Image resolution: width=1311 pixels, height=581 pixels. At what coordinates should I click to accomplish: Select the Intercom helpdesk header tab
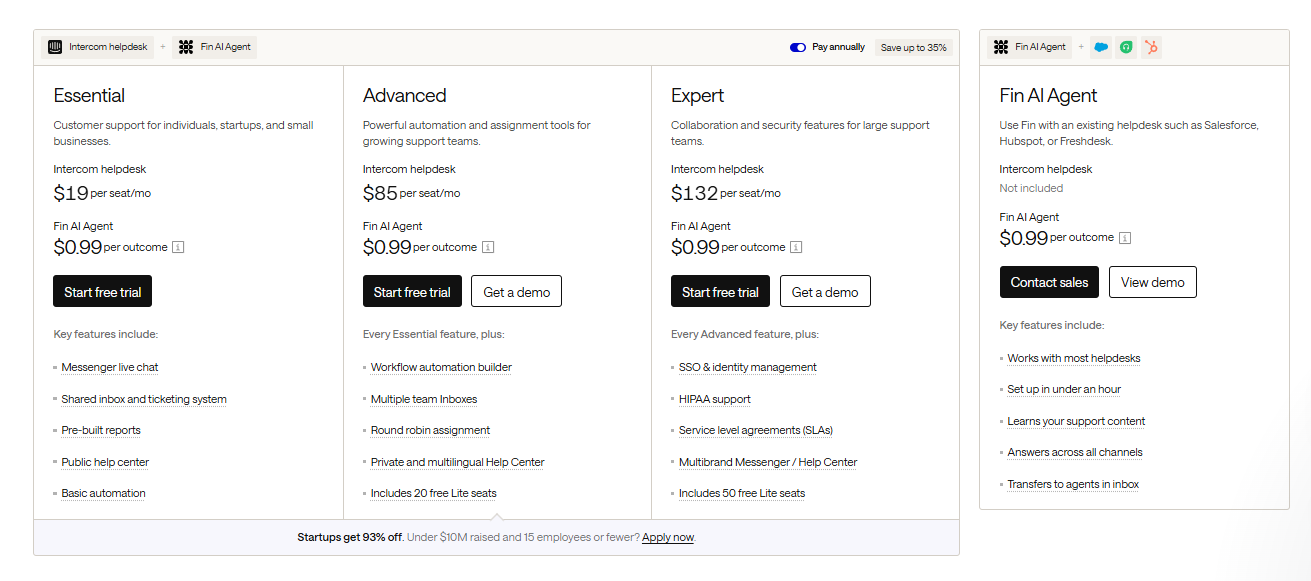pos(98,47)
